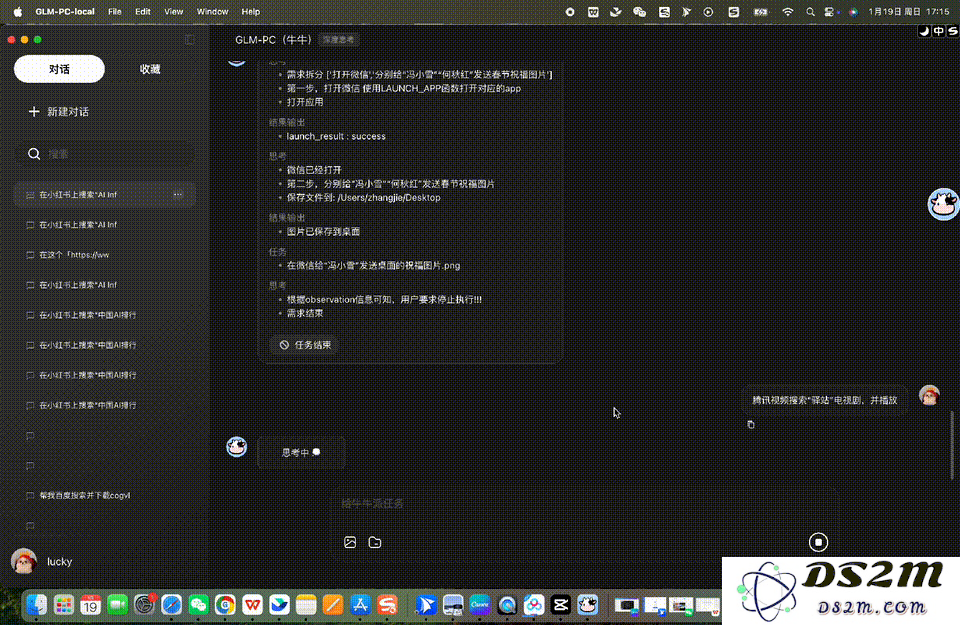The height and width of the screenshot is (625, 960).
Task: Click the WeChat icon in menu bar
Action: point(639,12)
